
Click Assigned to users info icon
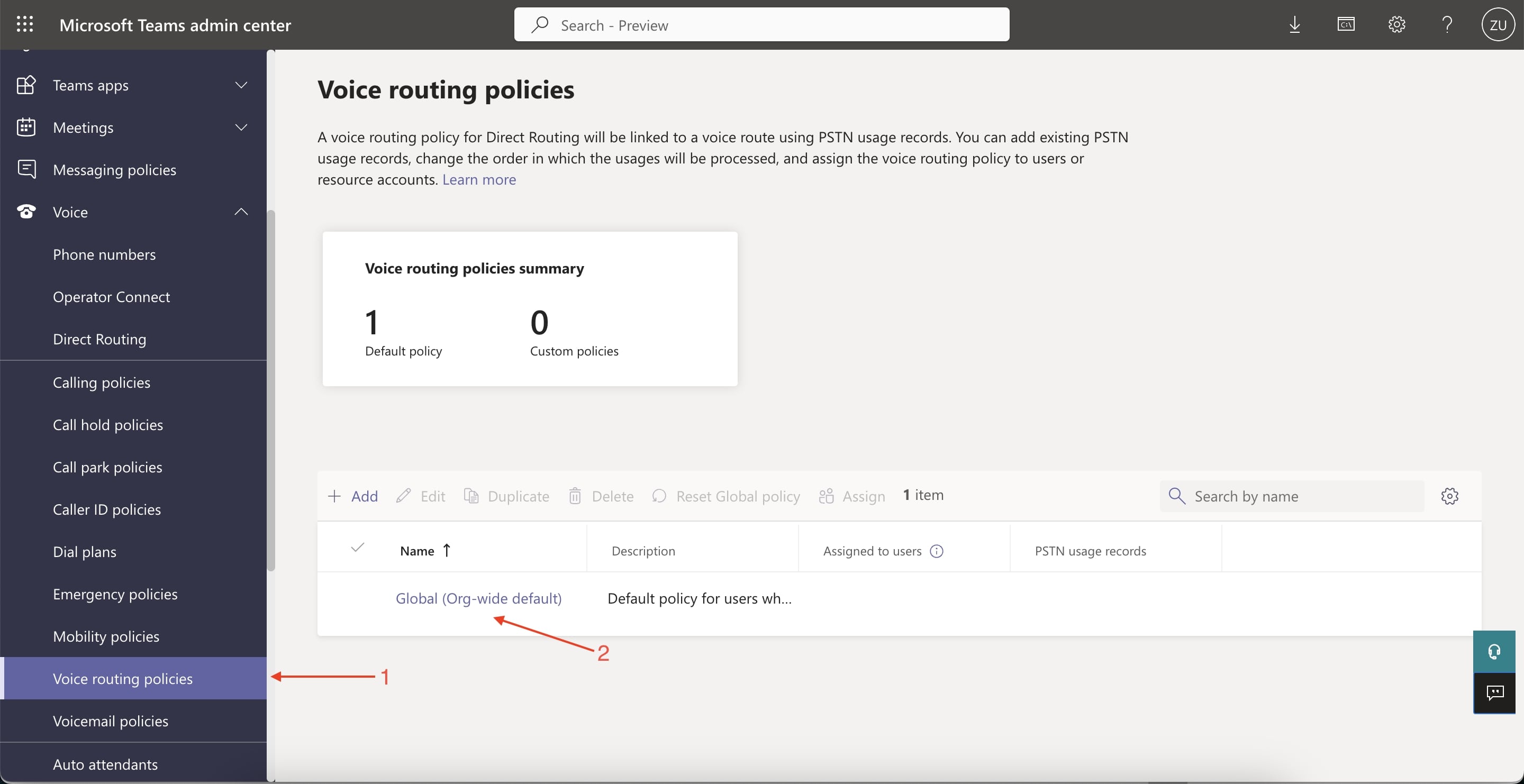(x=937, y=551)
